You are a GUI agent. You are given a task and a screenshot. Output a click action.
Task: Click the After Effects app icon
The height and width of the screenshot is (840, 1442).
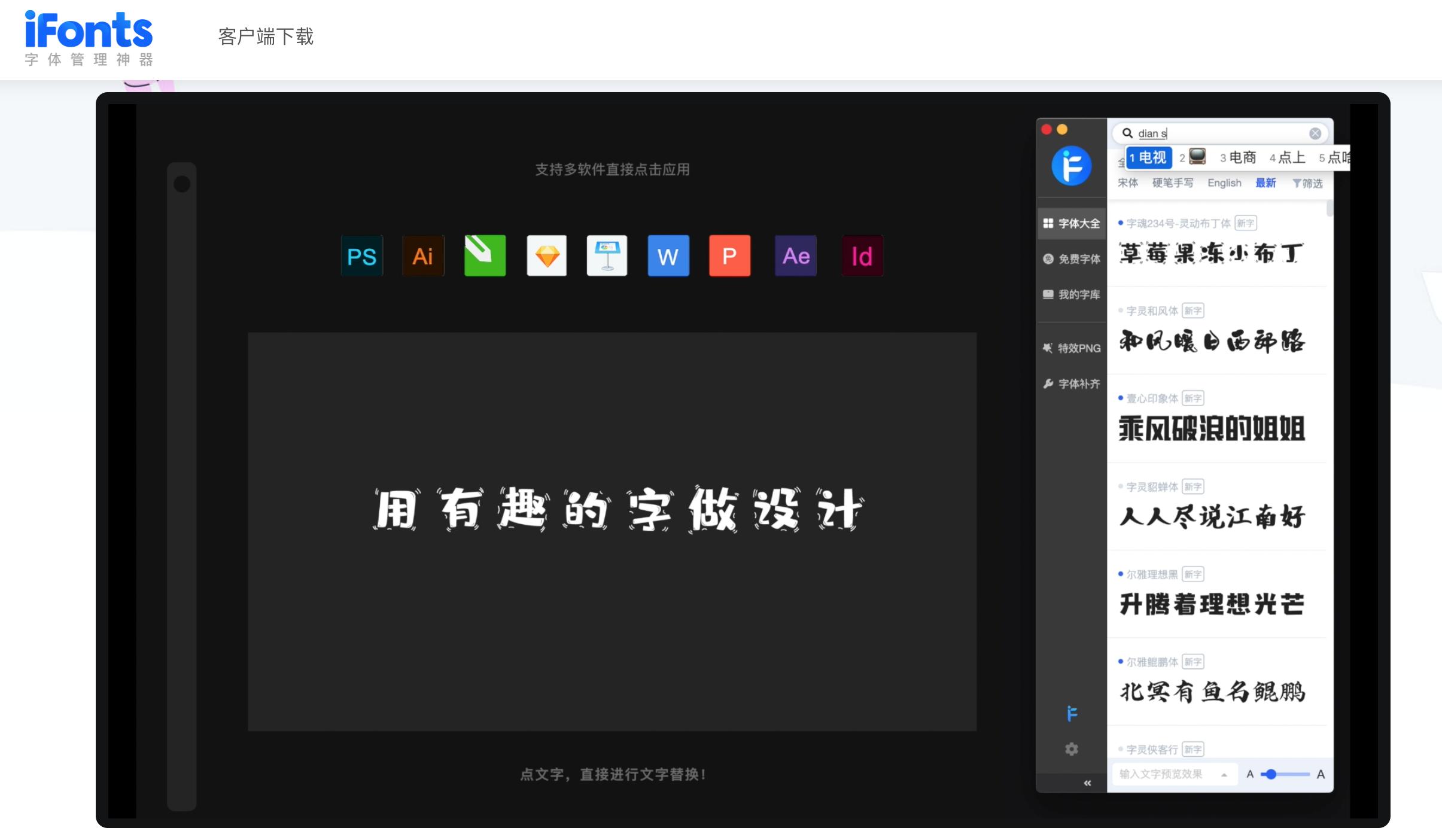(x=795, y=255)
